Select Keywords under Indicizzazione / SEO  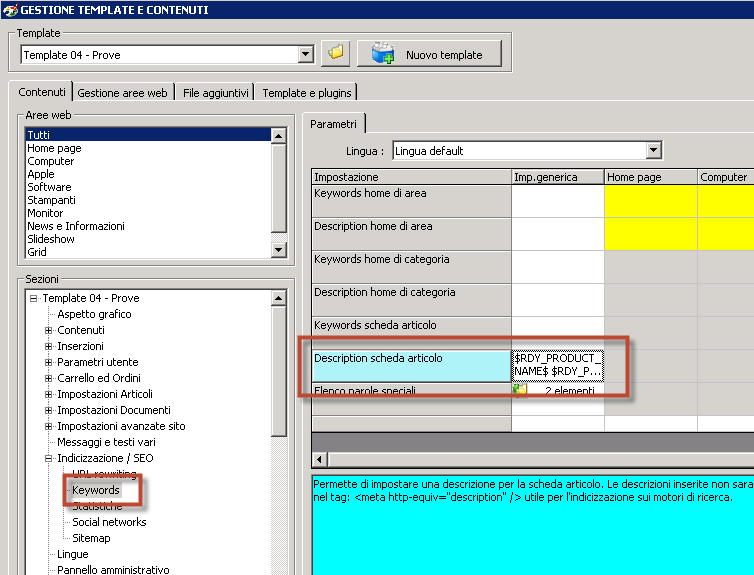[96, 490]
